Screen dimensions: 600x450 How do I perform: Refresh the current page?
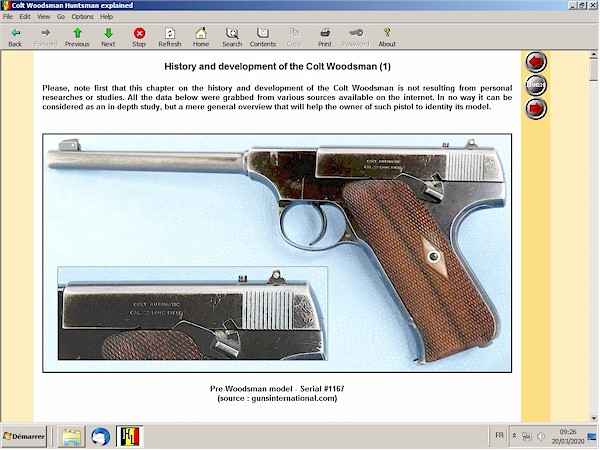(x=170, y=37)
